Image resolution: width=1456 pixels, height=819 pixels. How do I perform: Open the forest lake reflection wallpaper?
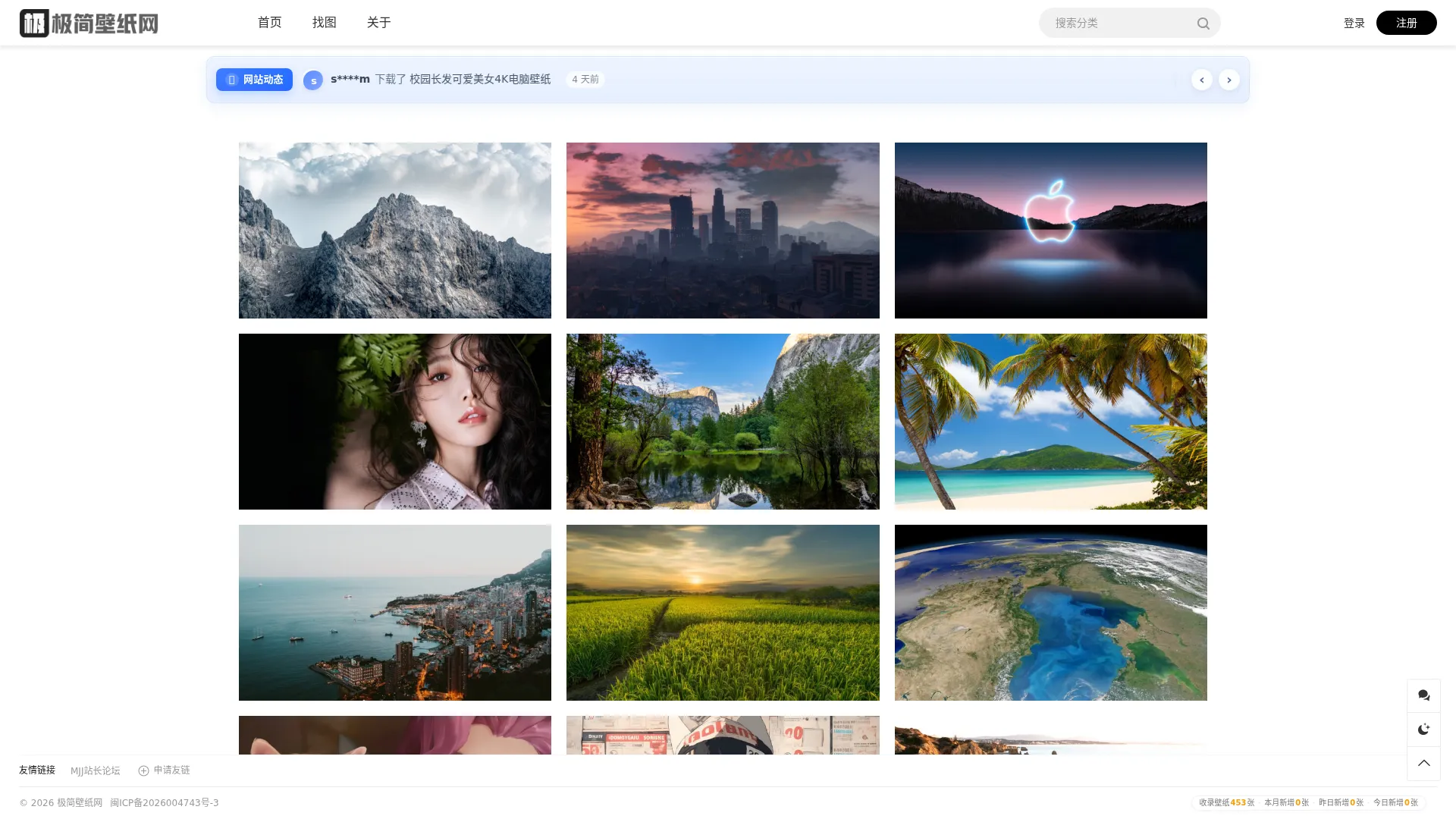pyautogui.click(x=723, y=422)
